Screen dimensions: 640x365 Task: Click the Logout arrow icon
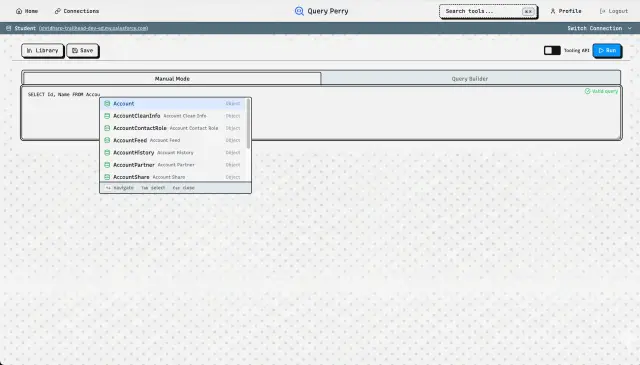(x=602, y=11)
